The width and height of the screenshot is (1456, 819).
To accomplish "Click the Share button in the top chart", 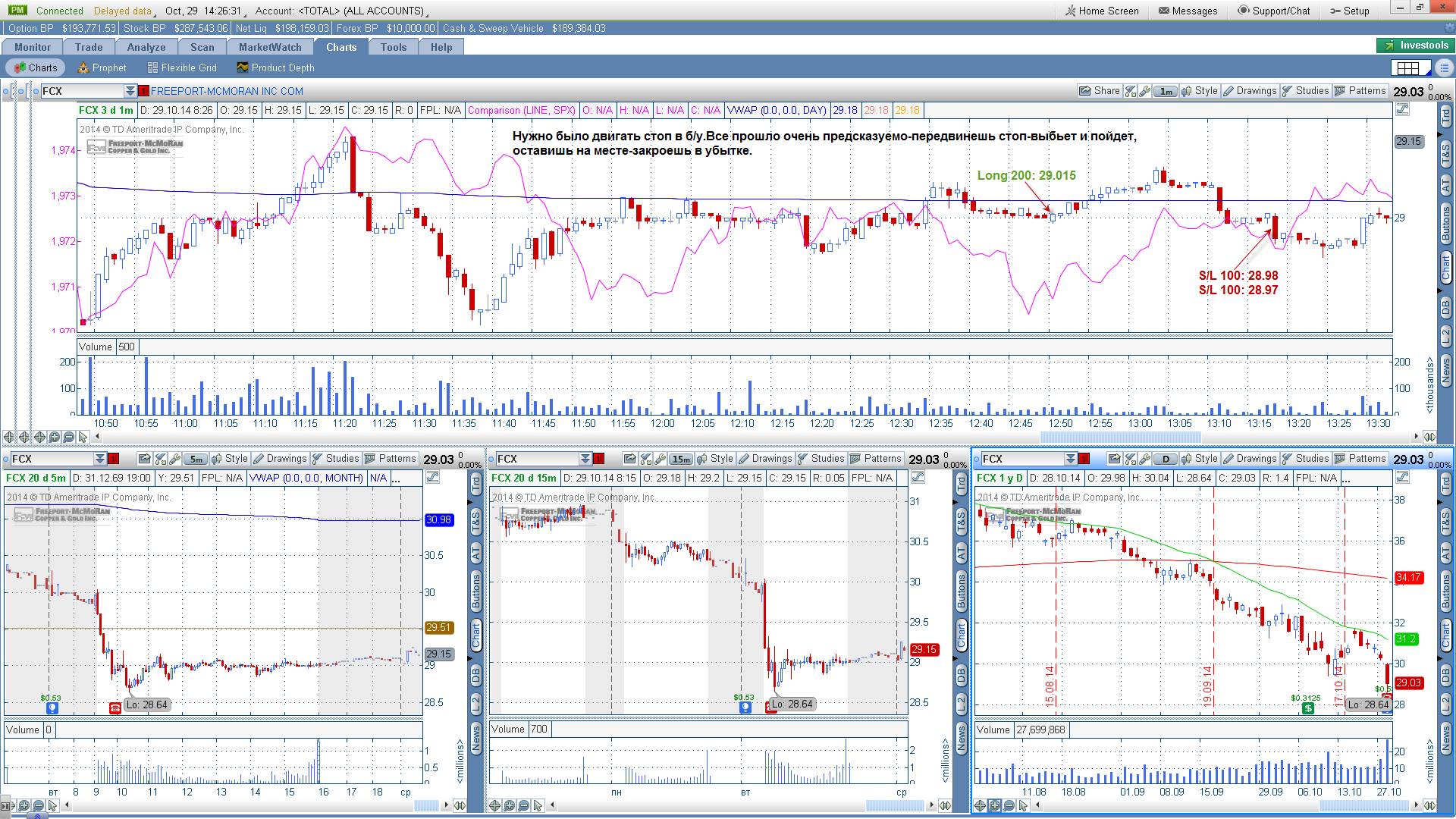I will click(x=1099, y=91).
